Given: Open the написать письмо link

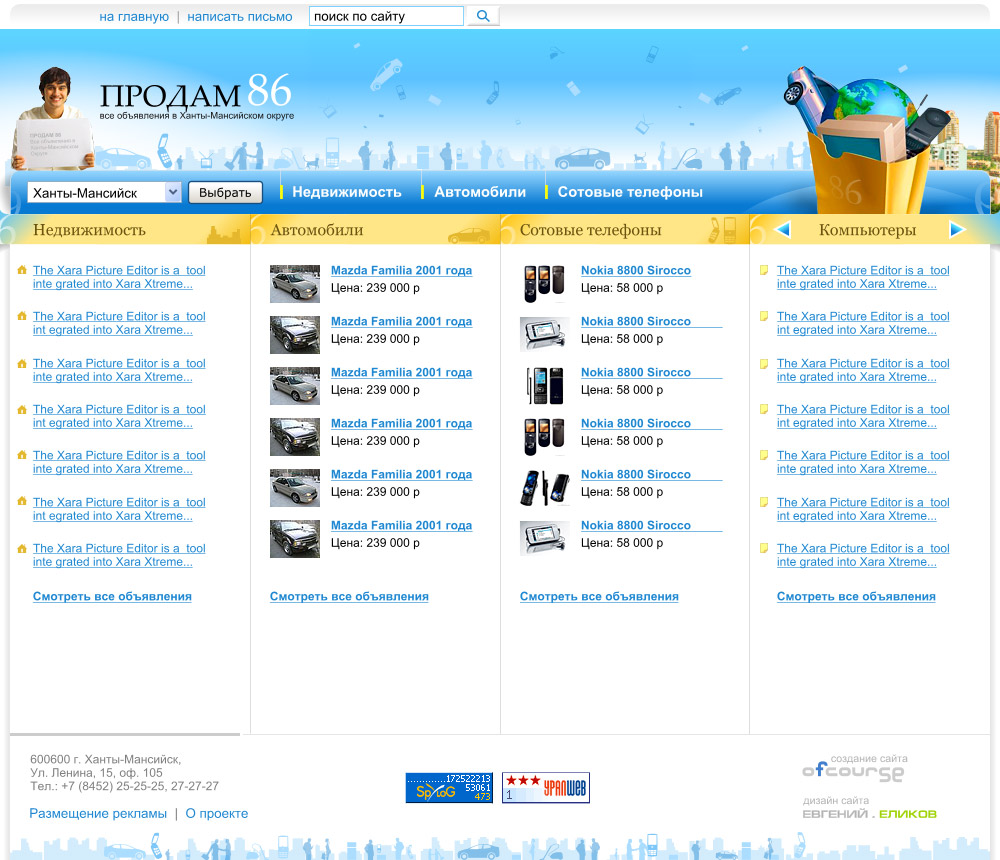Looking at the screenshot, I should click(240, 17).
